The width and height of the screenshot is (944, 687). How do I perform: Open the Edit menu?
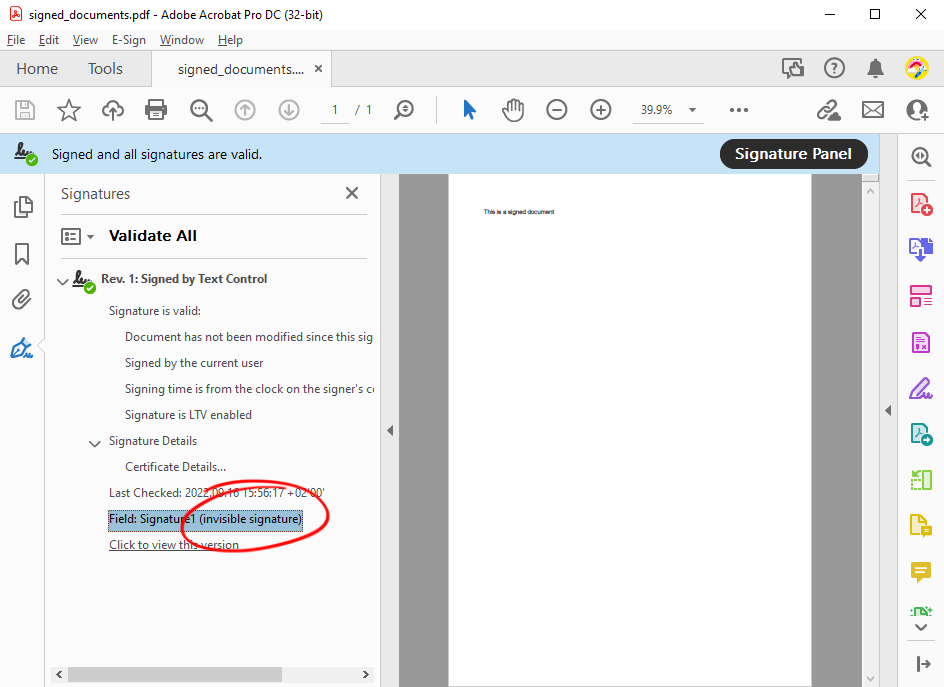pos(49,40)
